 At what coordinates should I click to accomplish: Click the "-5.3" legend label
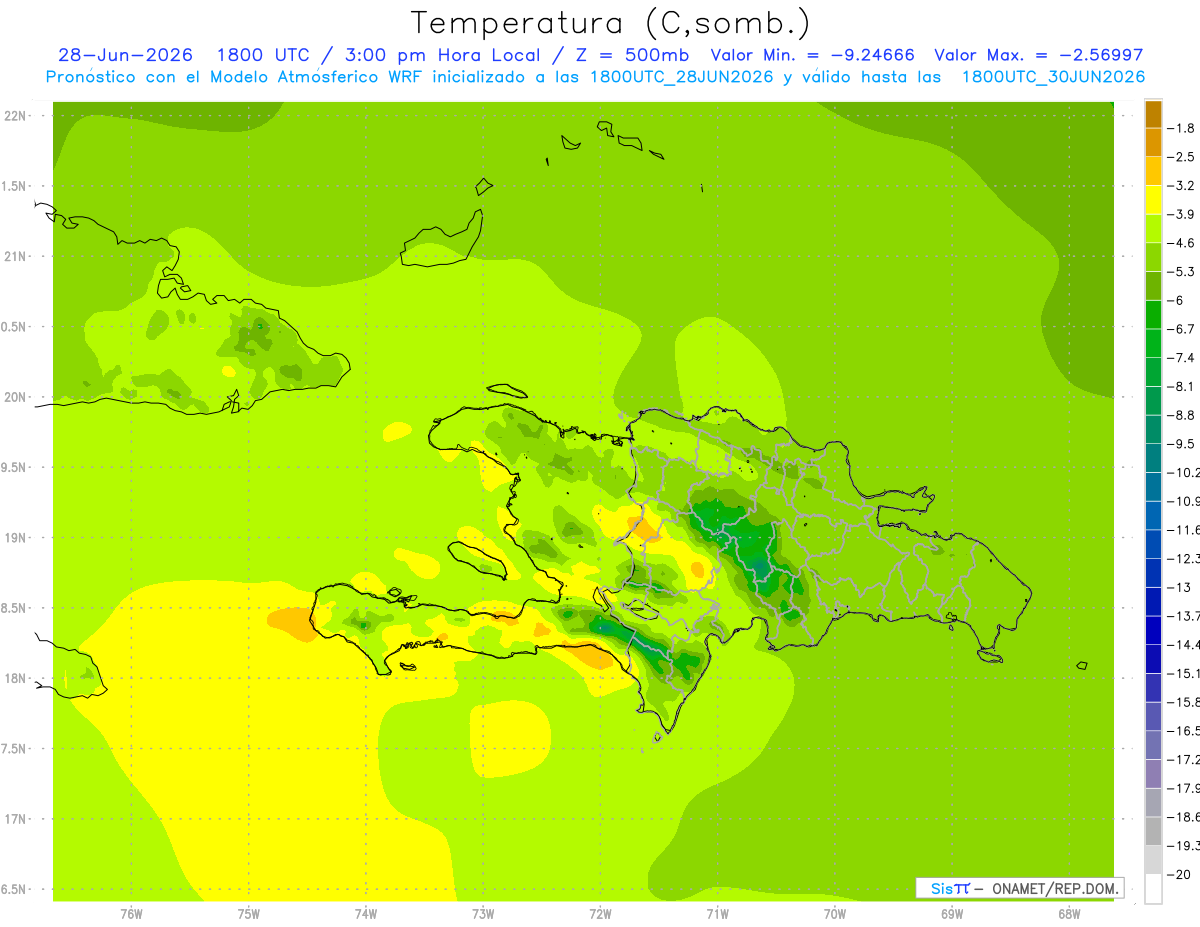(x=1183, y=271)
